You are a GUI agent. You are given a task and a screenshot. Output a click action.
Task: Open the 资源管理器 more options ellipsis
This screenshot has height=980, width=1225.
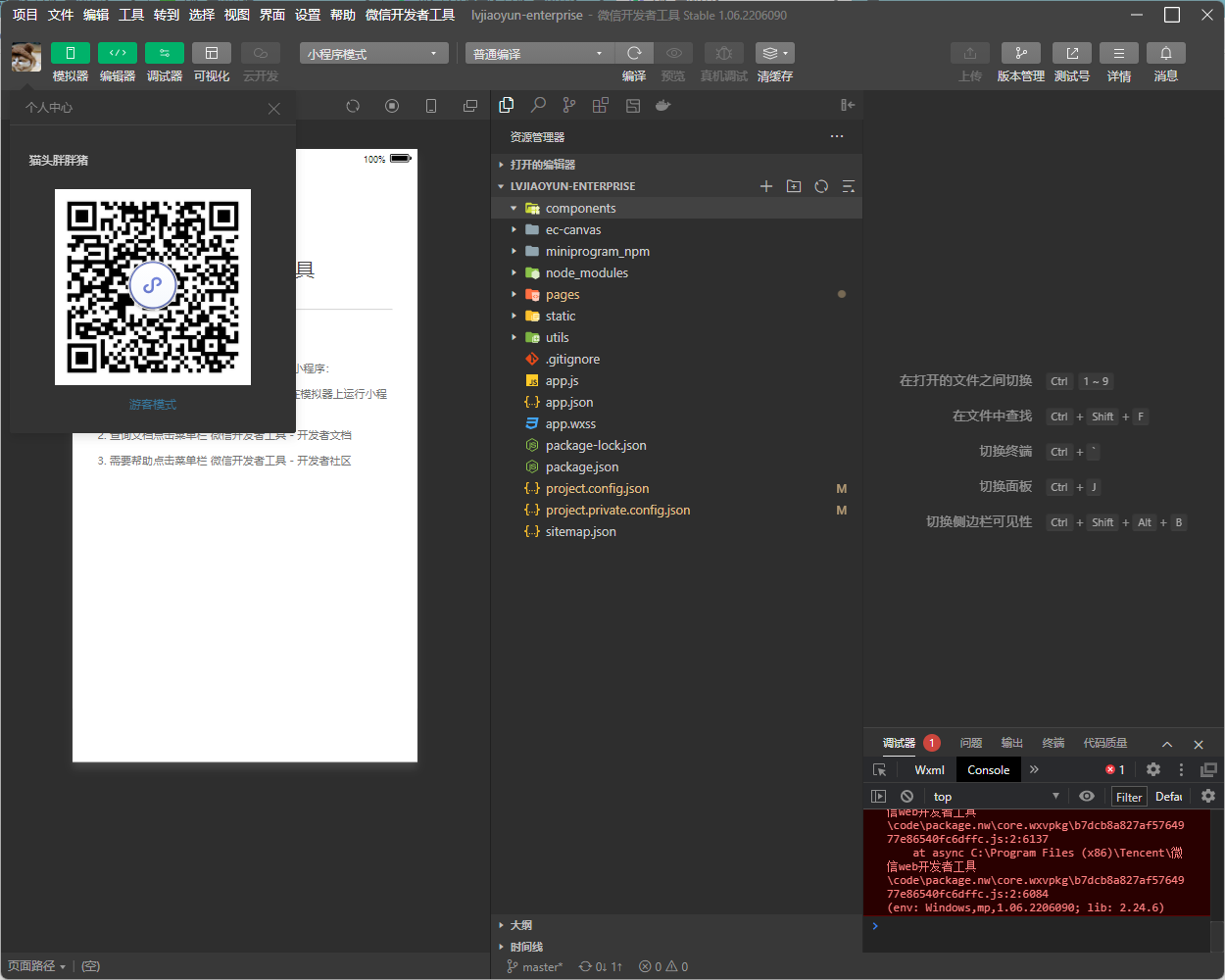point(837,136)
